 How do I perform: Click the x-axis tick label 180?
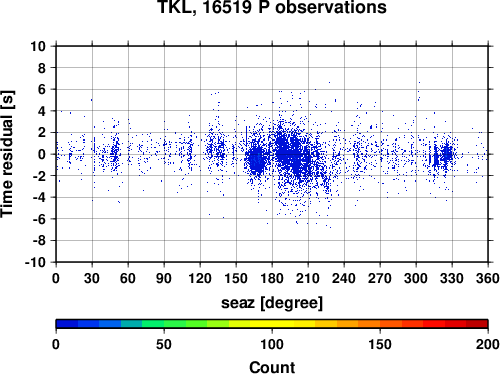coord(272,278)
